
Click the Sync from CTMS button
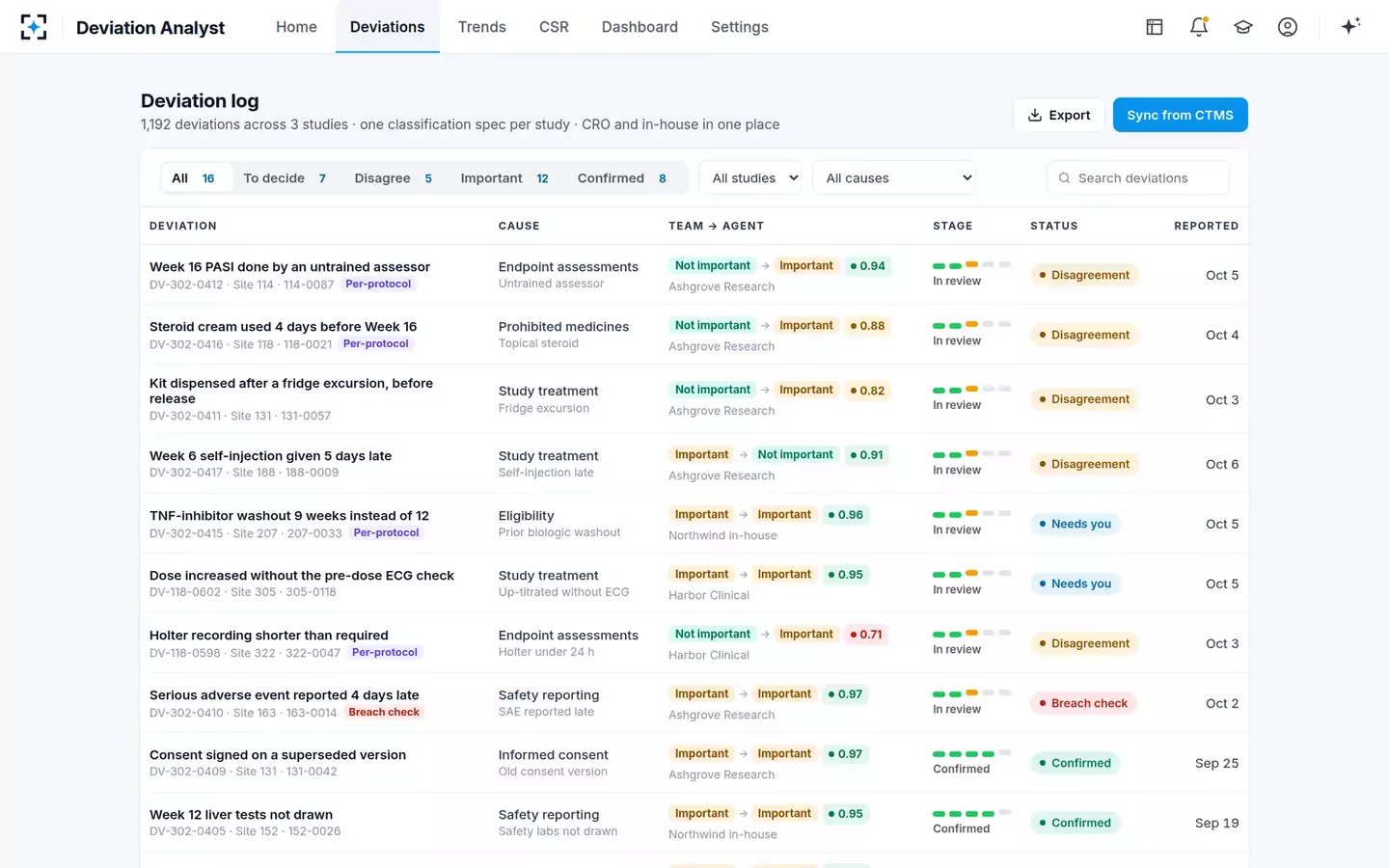point(1180,115)
